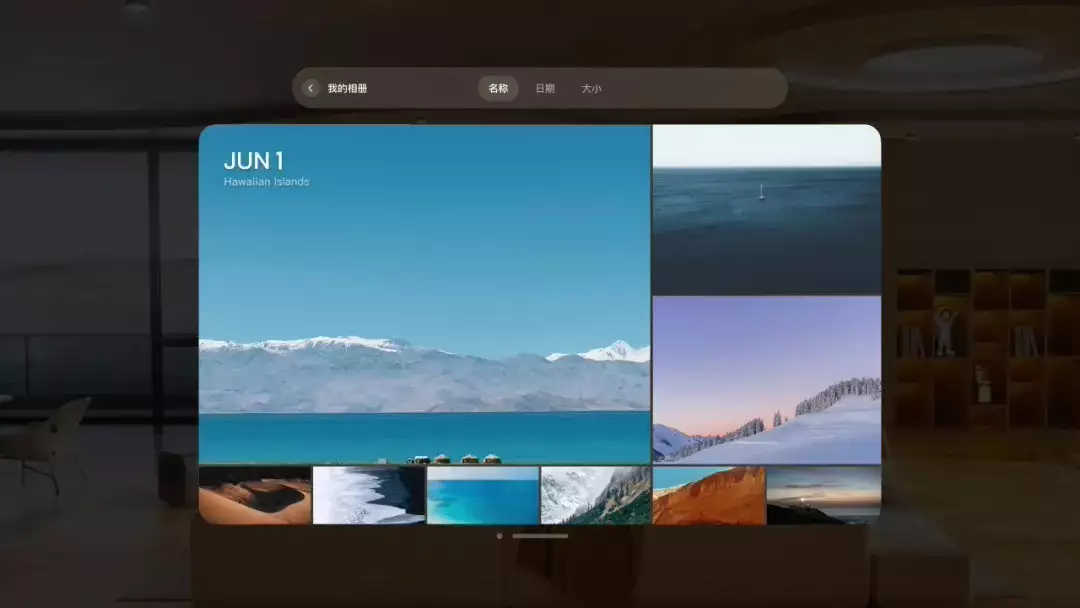This screenshot has height=608, width=1080.
Task: Select the turquoise sea thumbnail
Action: (x=482, y=495)
